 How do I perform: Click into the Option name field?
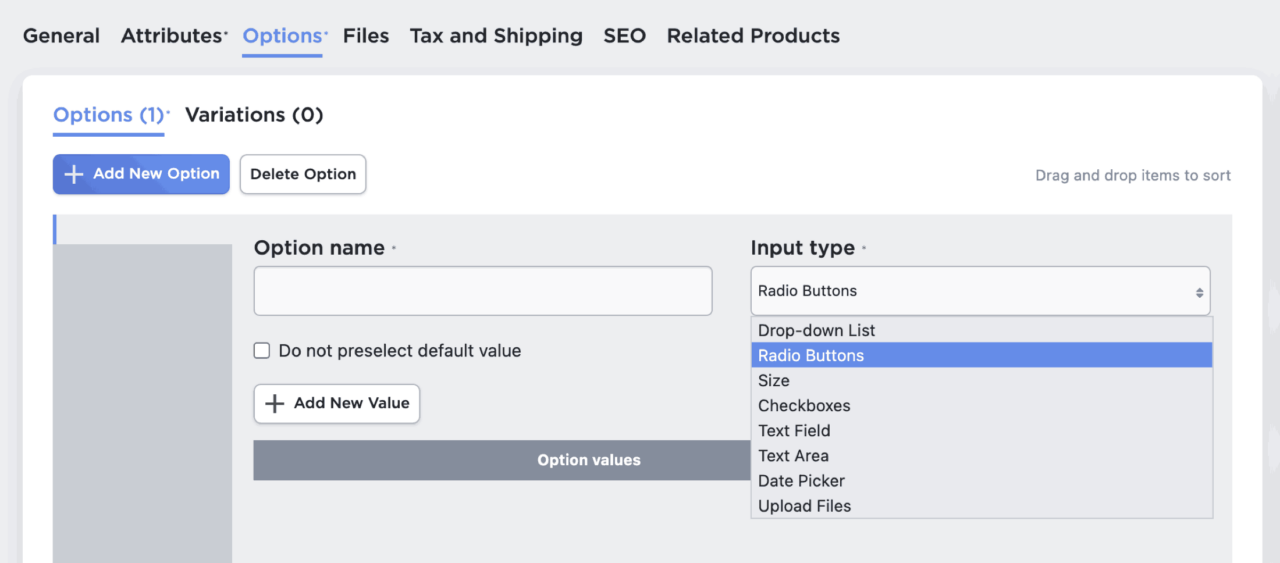483,291
